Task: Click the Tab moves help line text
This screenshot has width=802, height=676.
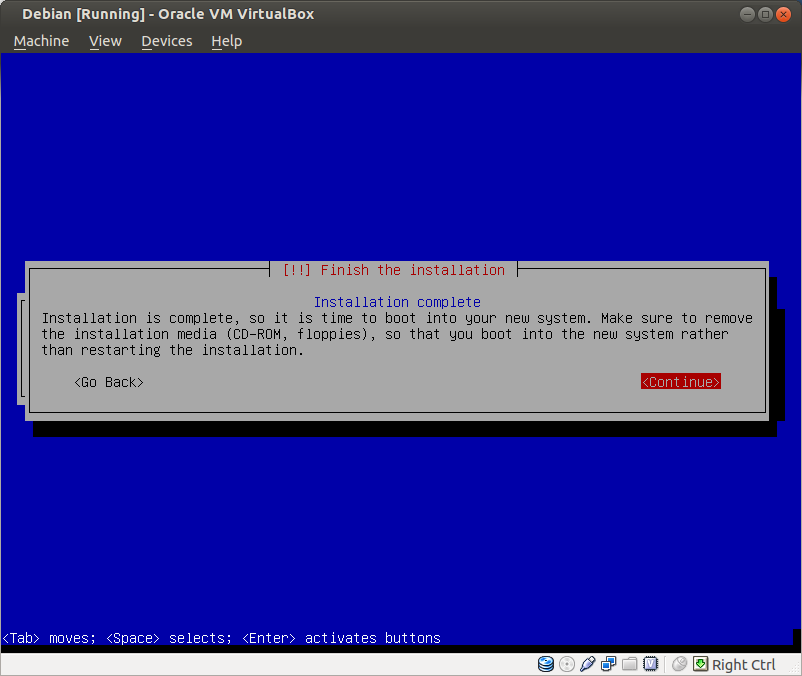Action: [x=221, y=638]
